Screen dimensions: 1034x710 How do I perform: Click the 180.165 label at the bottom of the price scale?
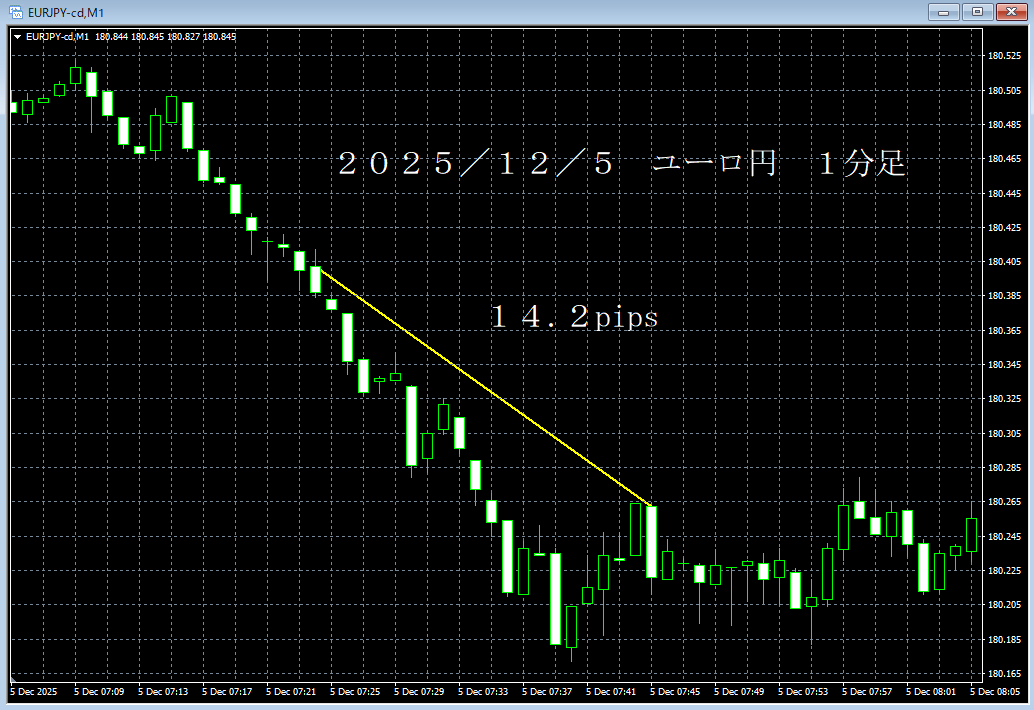(x=1007, y=674)
